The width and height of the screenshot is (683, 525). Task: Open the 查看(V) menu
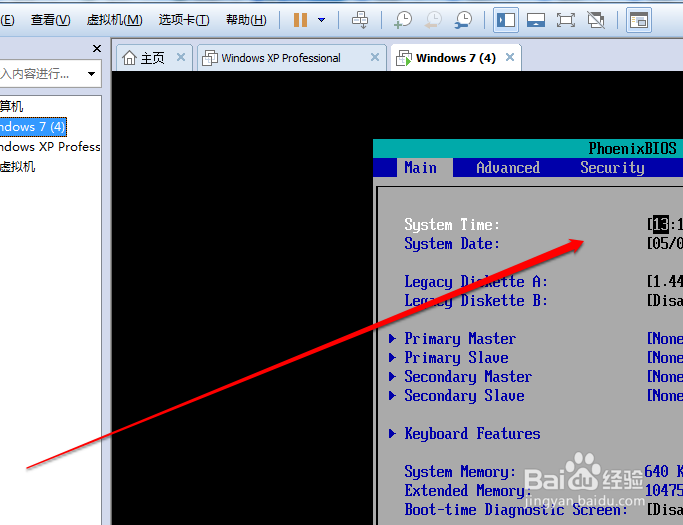(51, 20)
